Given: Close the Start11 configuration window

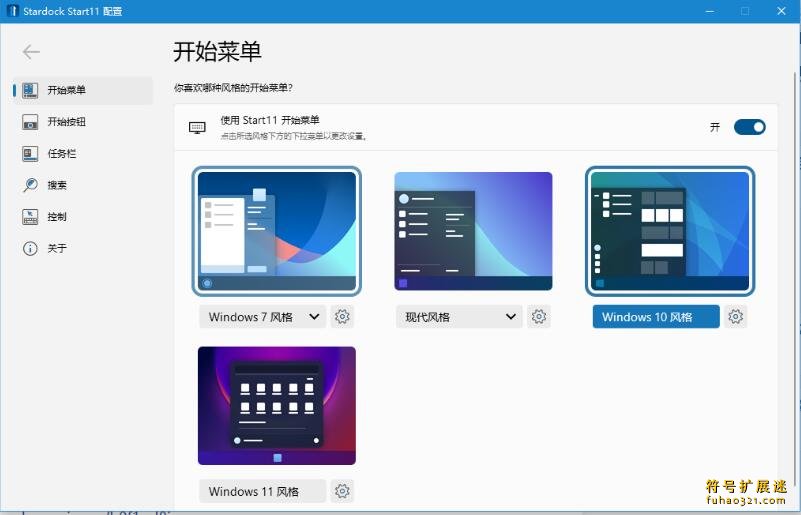Looking at the screenshot, I should pos(781,11).
